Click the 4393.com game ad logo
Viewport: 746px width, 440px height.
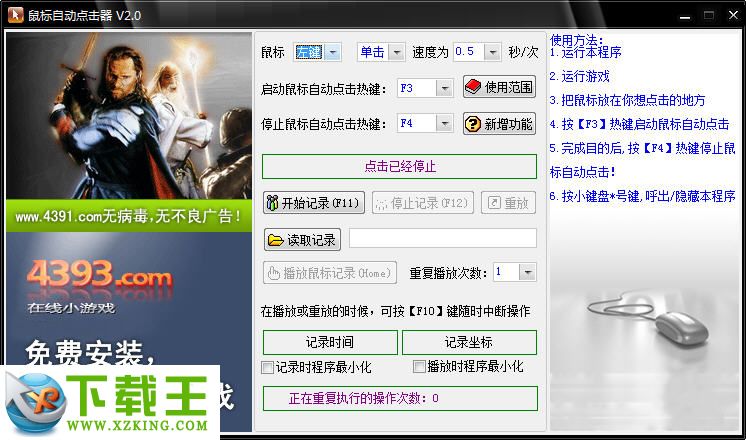99,276
